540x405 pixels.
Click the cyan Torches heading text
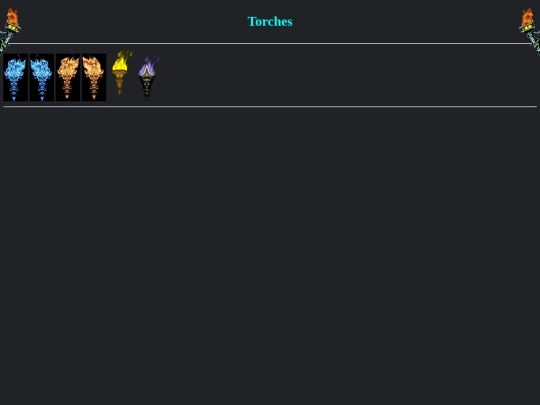pyautogui.click(x=270, y=21)
